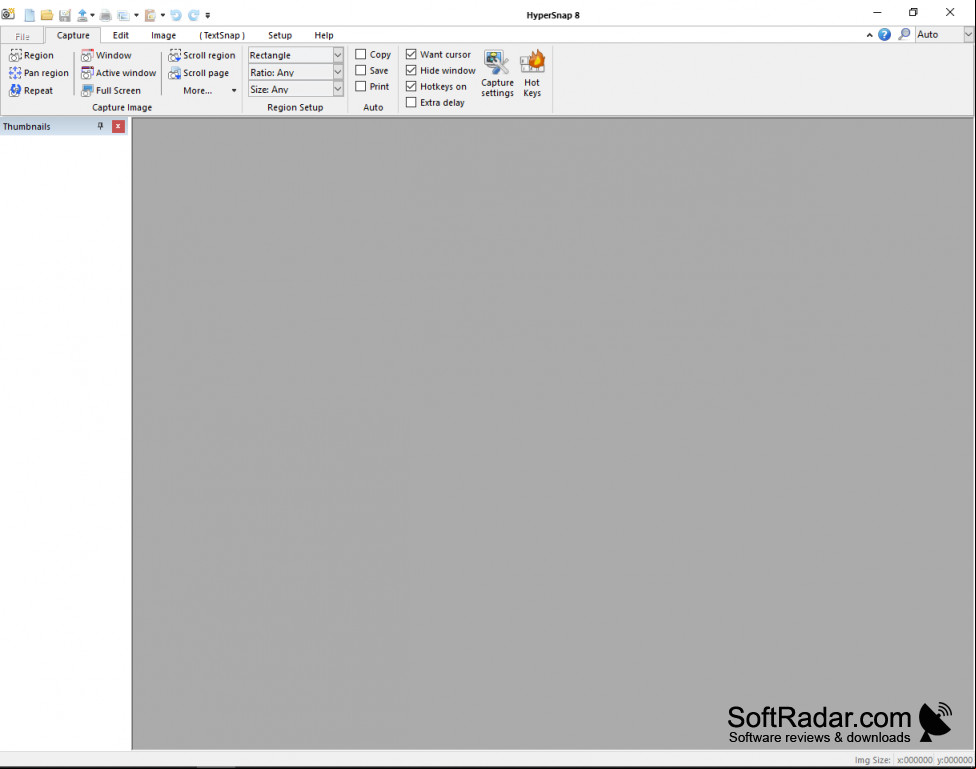Print using the quick access printer icon
976x769 pixels.
(x=106, y=15)
